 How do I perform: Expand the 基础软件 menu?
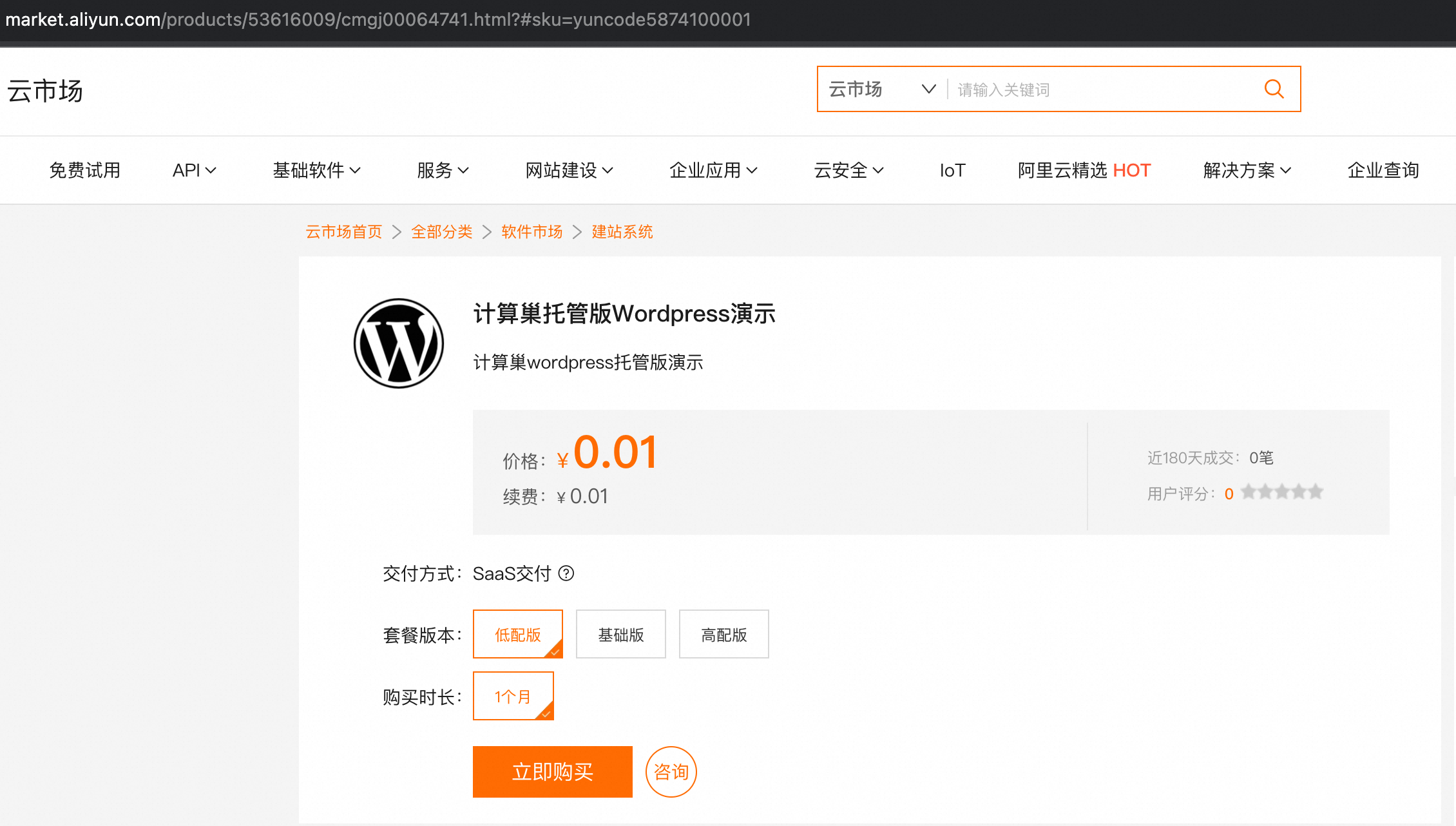316,170
